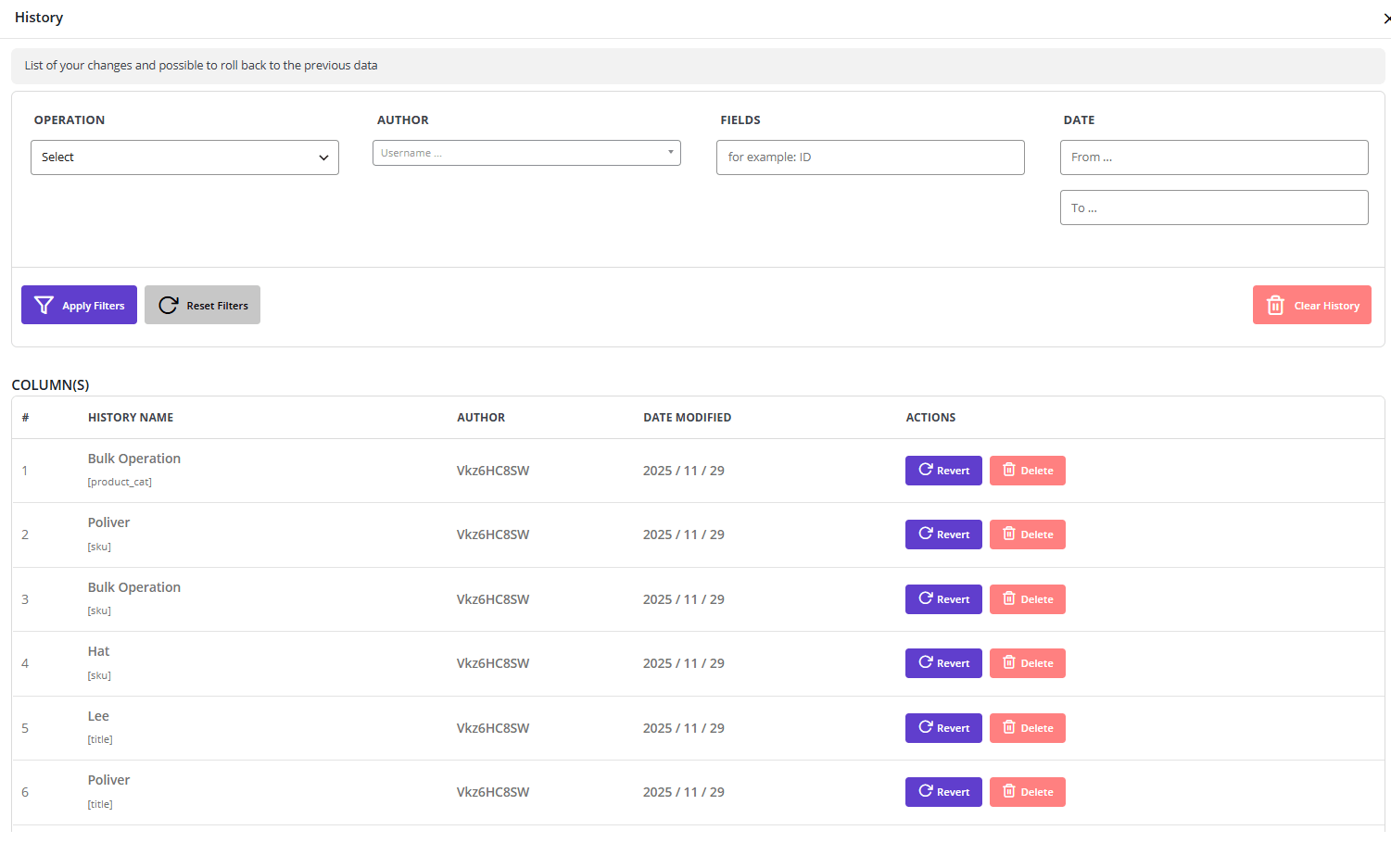
Task: Focus the Fields input box
Action: pyautogui.click(x=870, y=157)
